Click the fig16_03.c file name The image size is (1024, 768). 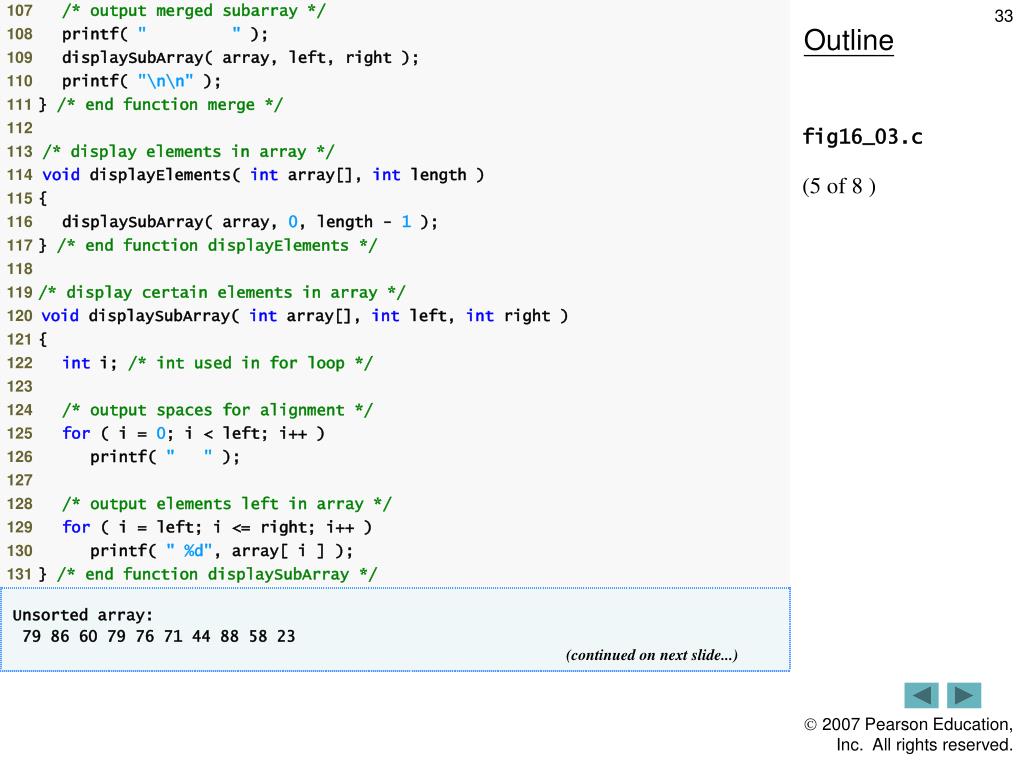862,136
